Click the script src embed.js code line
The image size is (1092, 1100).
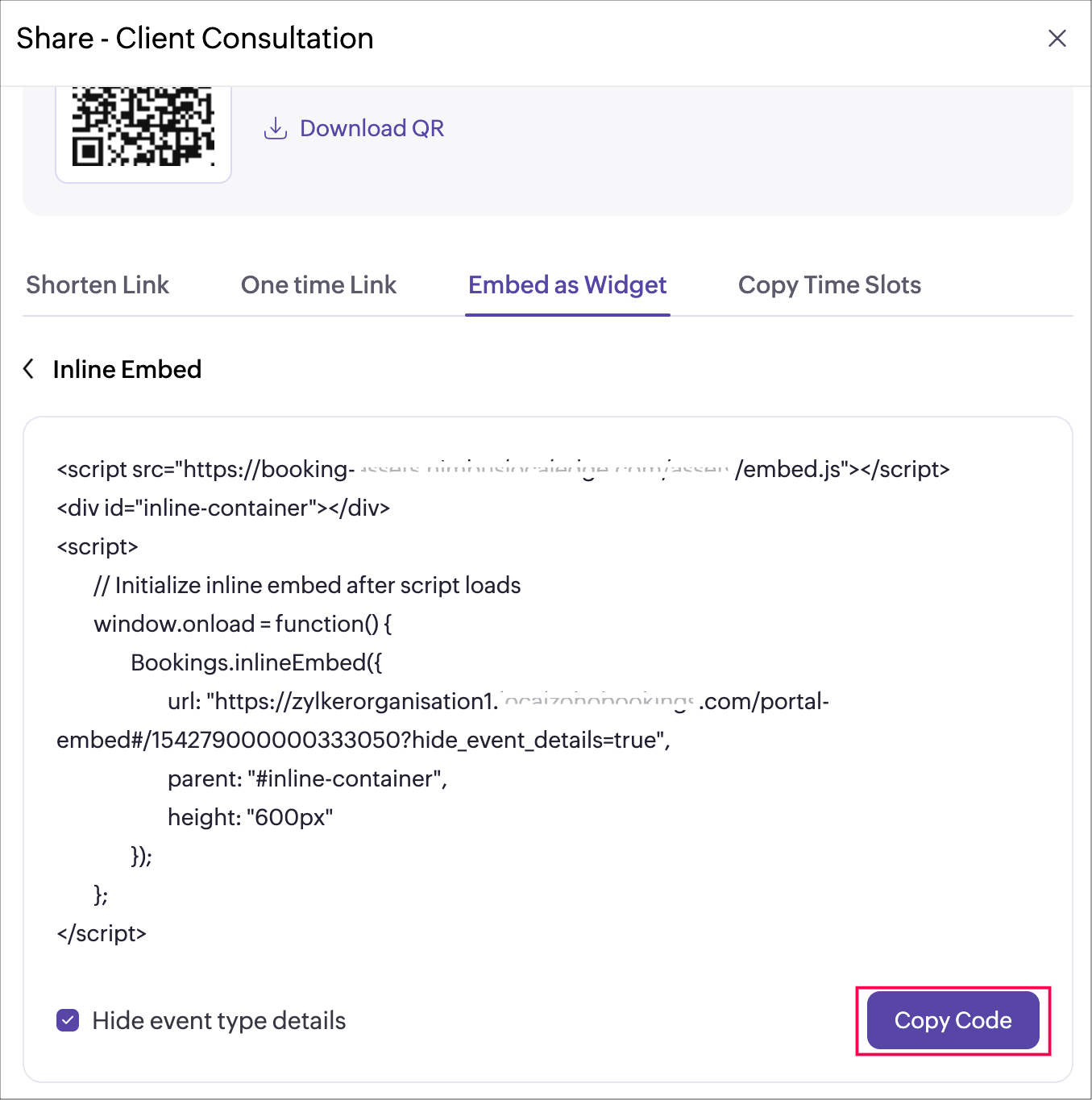[503, 469]
